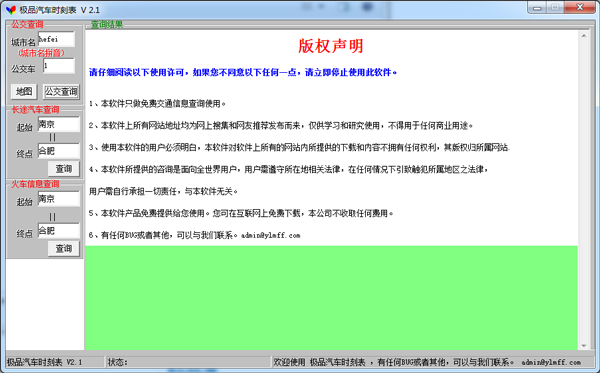
Task: Click item 1 text 本软件只做免费交通信息查询使用
Action: pyautogui.click(x=157, y=104)
